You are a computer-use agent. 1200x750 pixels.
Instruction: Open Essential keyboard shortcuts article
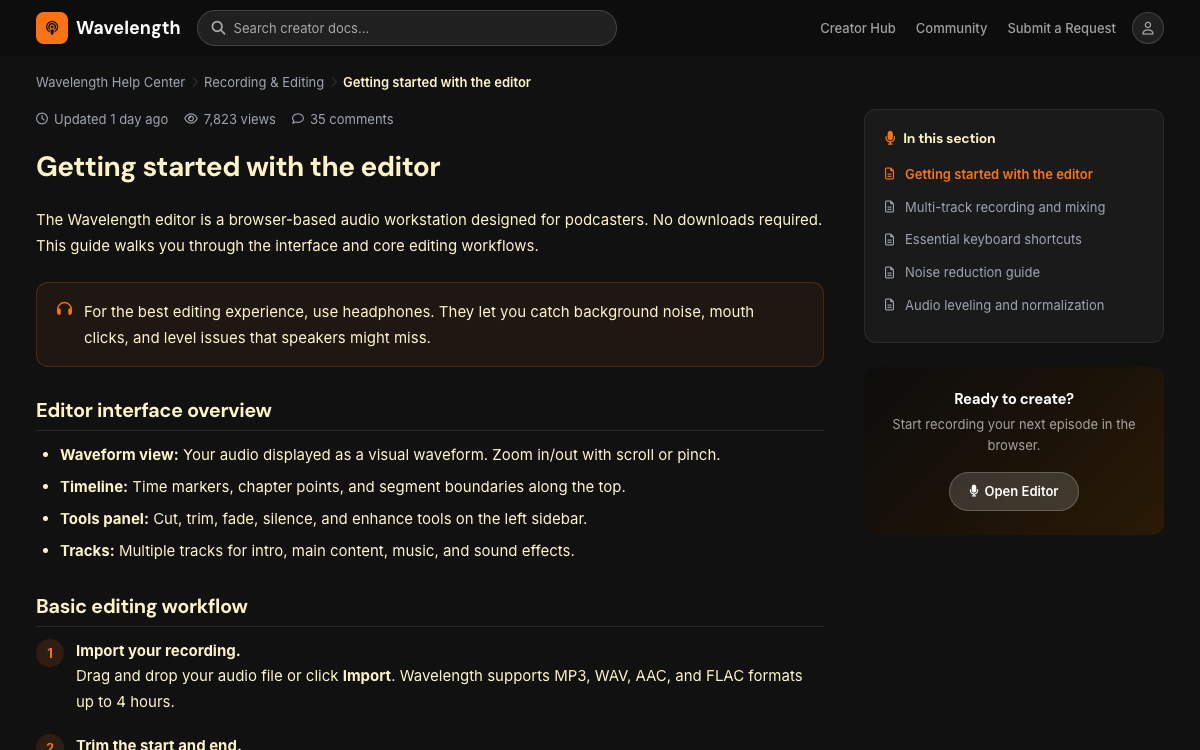click(993, 239)
